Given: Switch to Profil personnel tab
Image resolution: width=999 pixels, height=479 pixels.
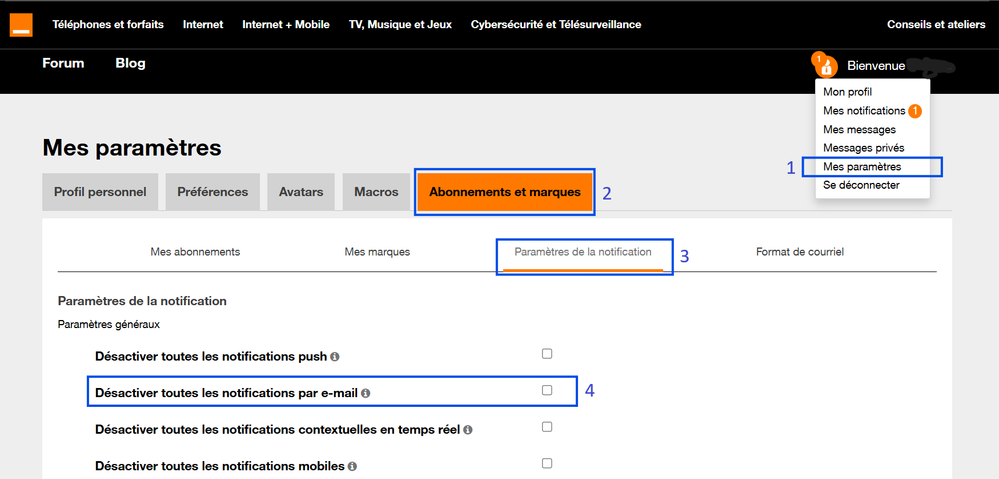Looking at the screenshot, I should pos(100,192).
